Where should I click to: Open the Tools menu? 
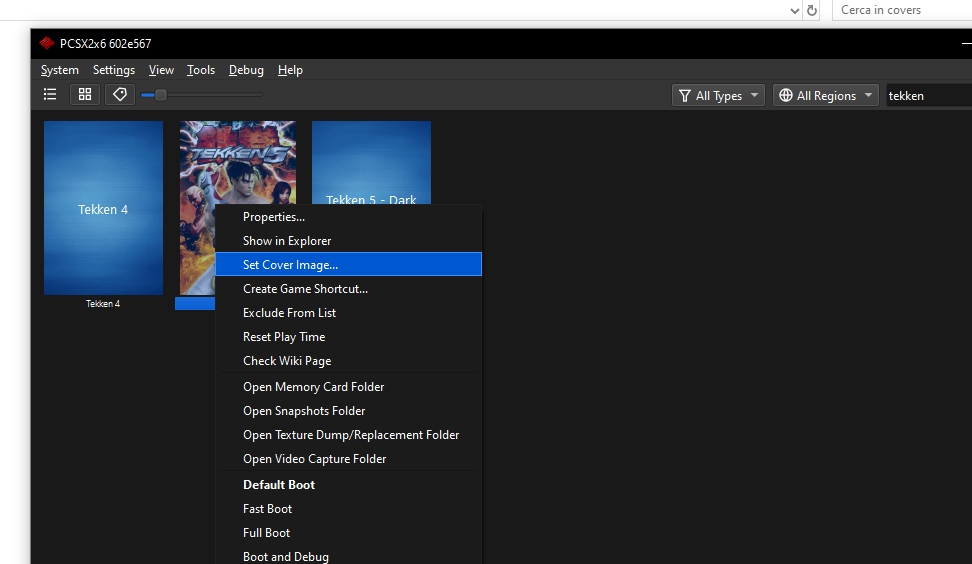[x=201, y=70]
